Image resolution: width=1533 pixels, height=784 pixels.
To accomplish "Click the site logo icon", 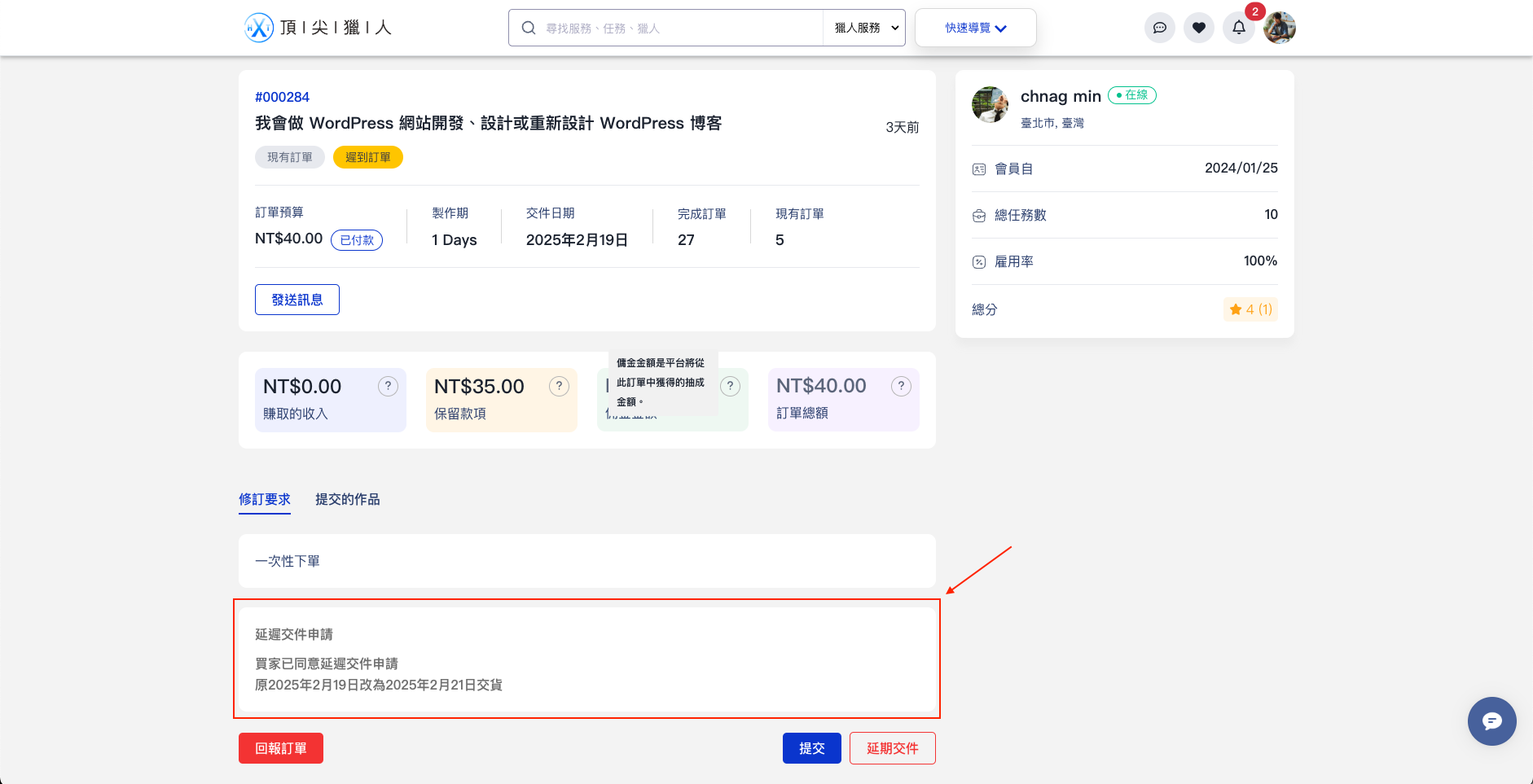I will pos(259,28).
